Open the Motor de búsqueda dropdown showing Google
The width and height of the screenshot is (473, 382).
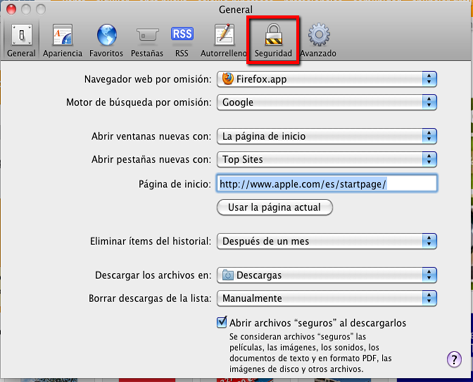[327, 102]
